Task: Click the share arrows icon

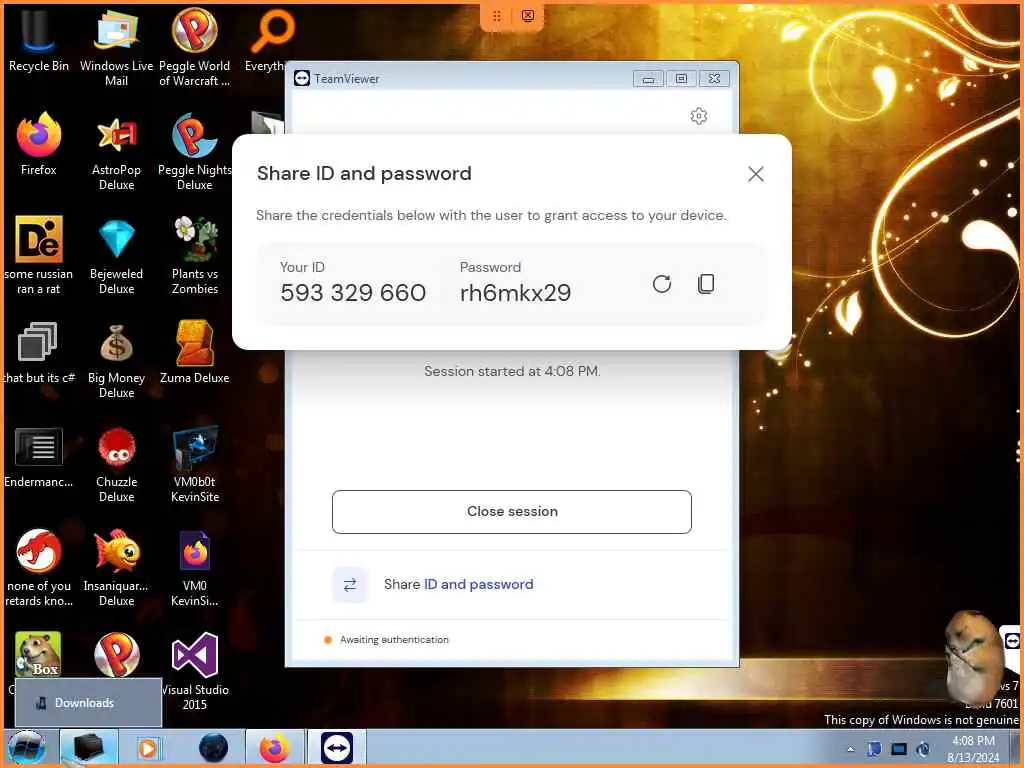Action: click(350, 584)
